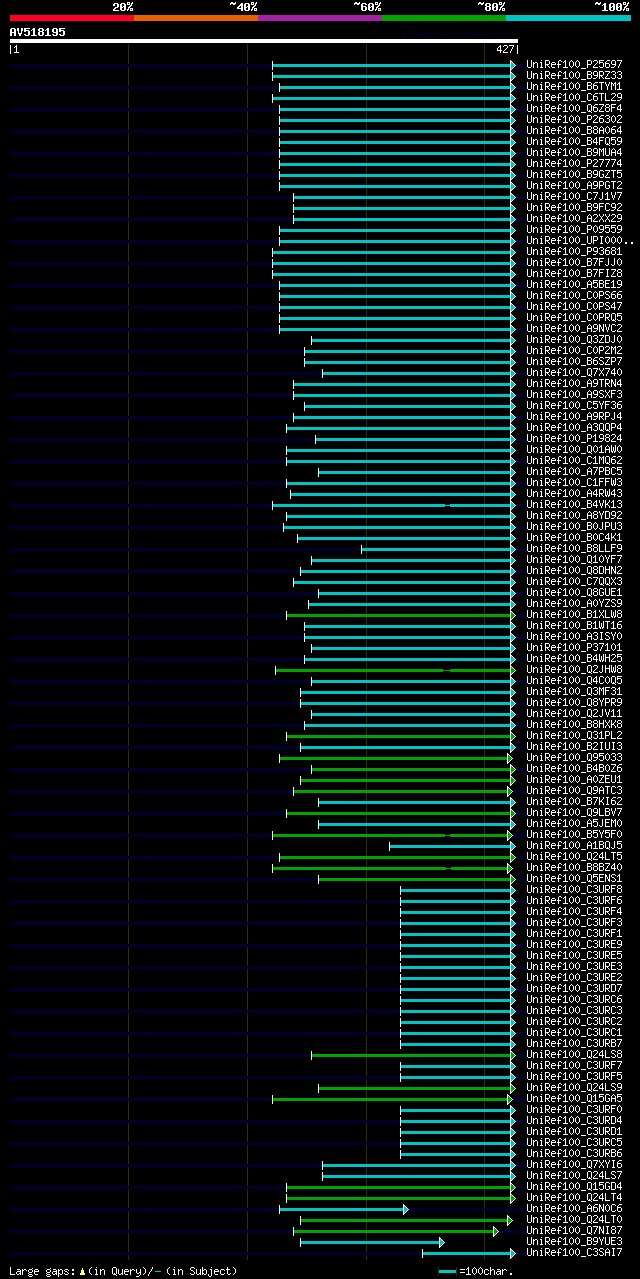The image size is (640, 1279).
Task: Select label UniRef100_C0PS66
Action: click(574, 295)
